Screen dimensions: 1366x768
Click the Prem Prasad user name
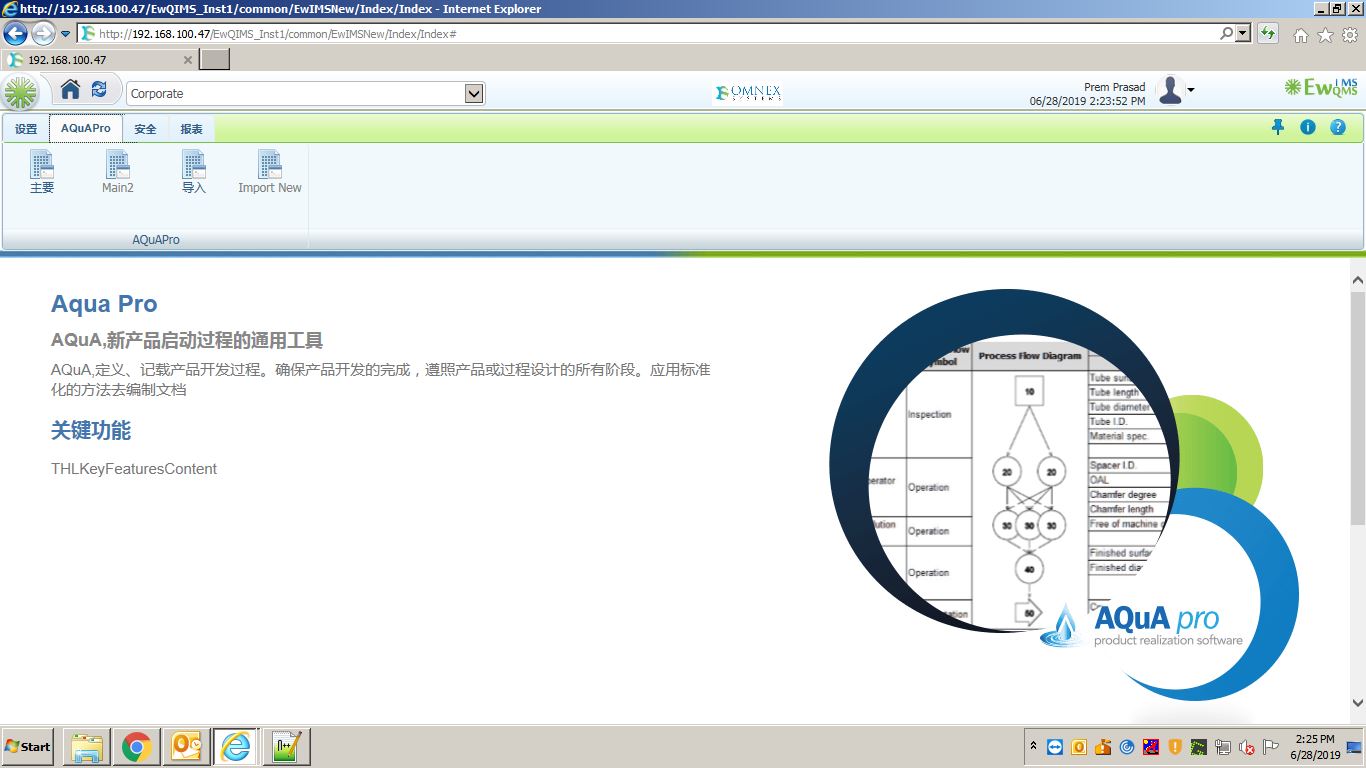[1114, 87]
